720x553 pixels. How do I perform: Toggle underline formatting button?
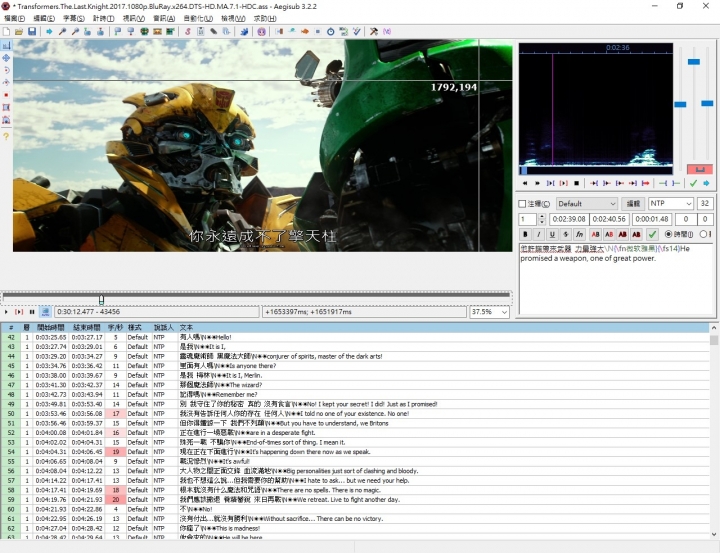552,234
